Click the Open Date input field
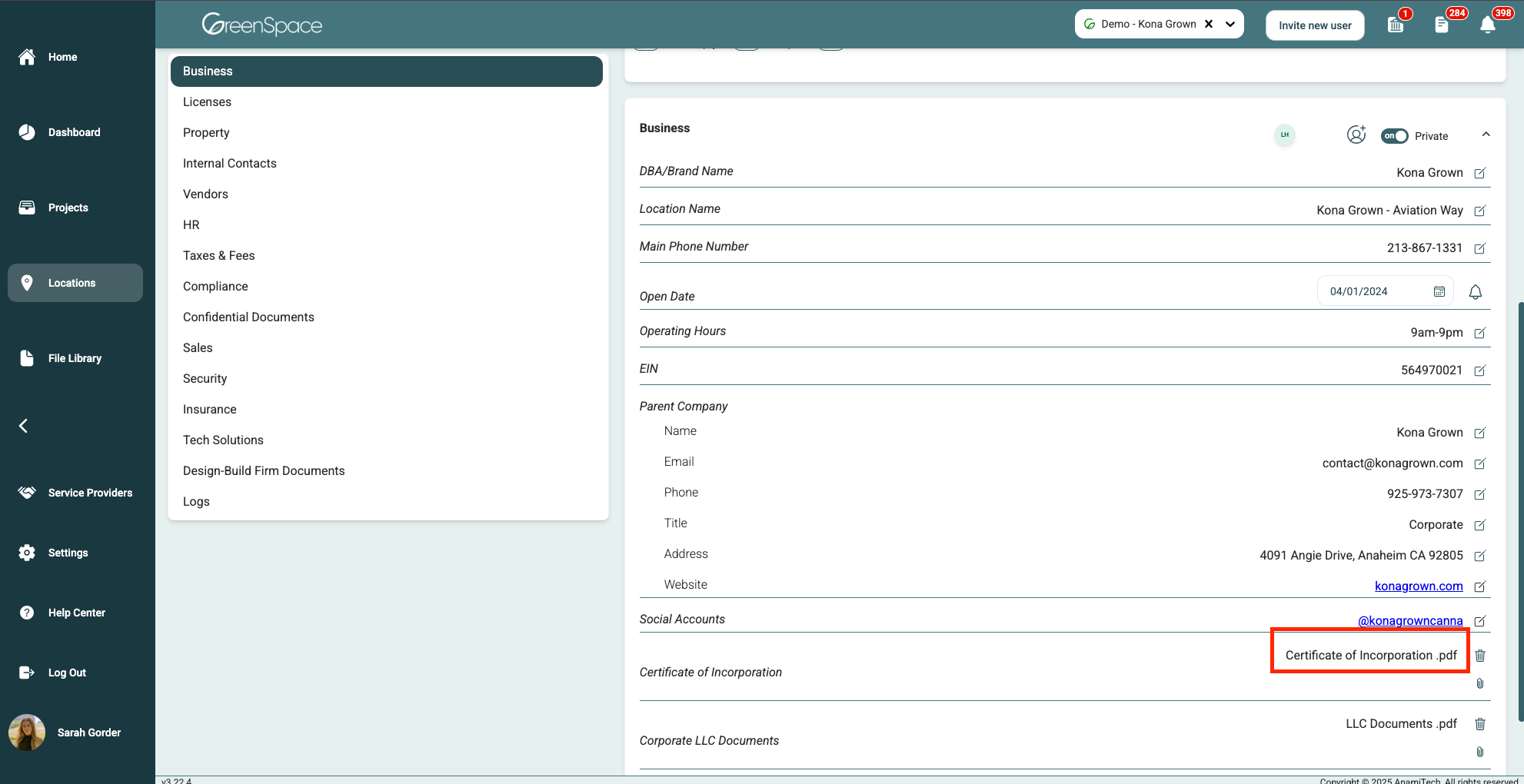 click(x=1386, y=291)
